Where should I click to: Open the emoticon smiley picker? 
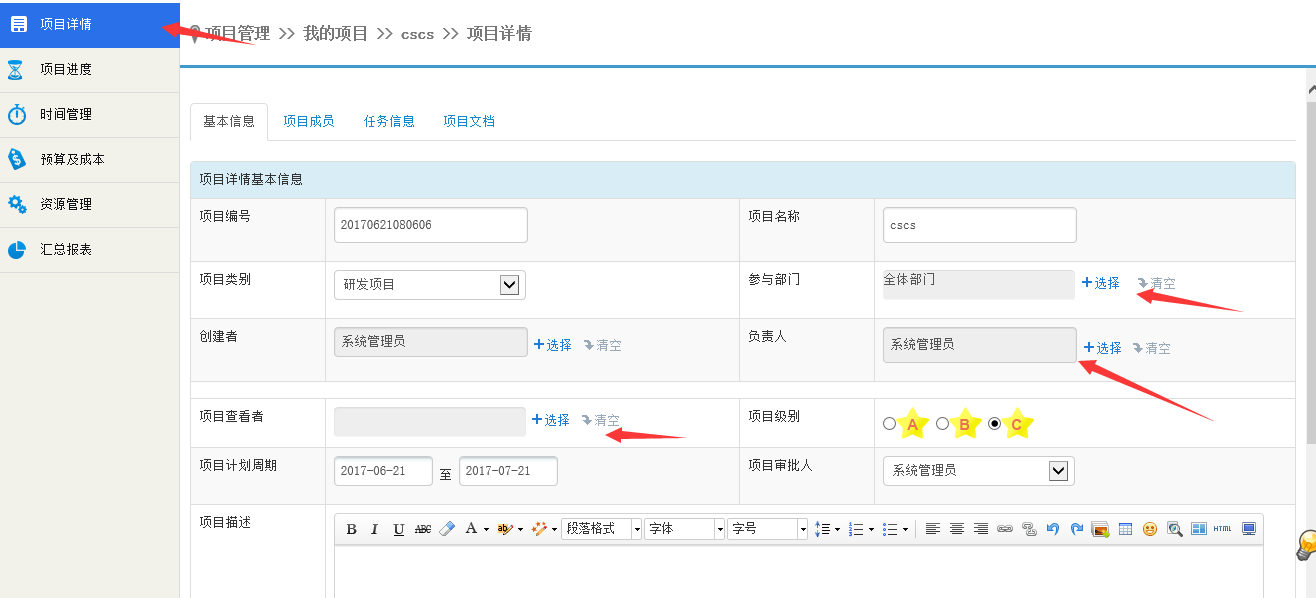tap(1150, 529)
